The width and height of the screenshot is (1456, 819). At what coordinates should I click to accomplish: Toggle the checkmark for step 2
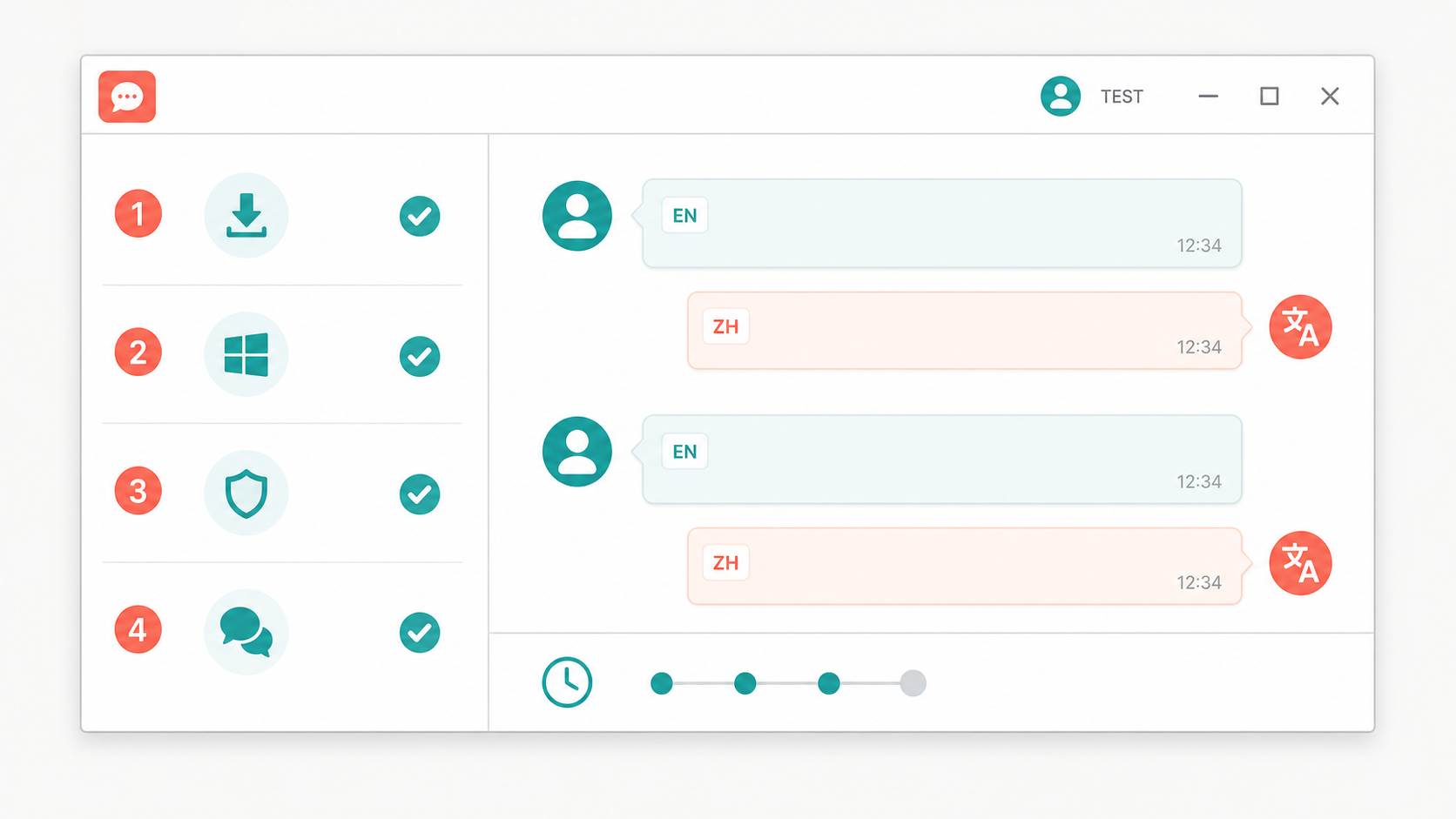[420, 356]
